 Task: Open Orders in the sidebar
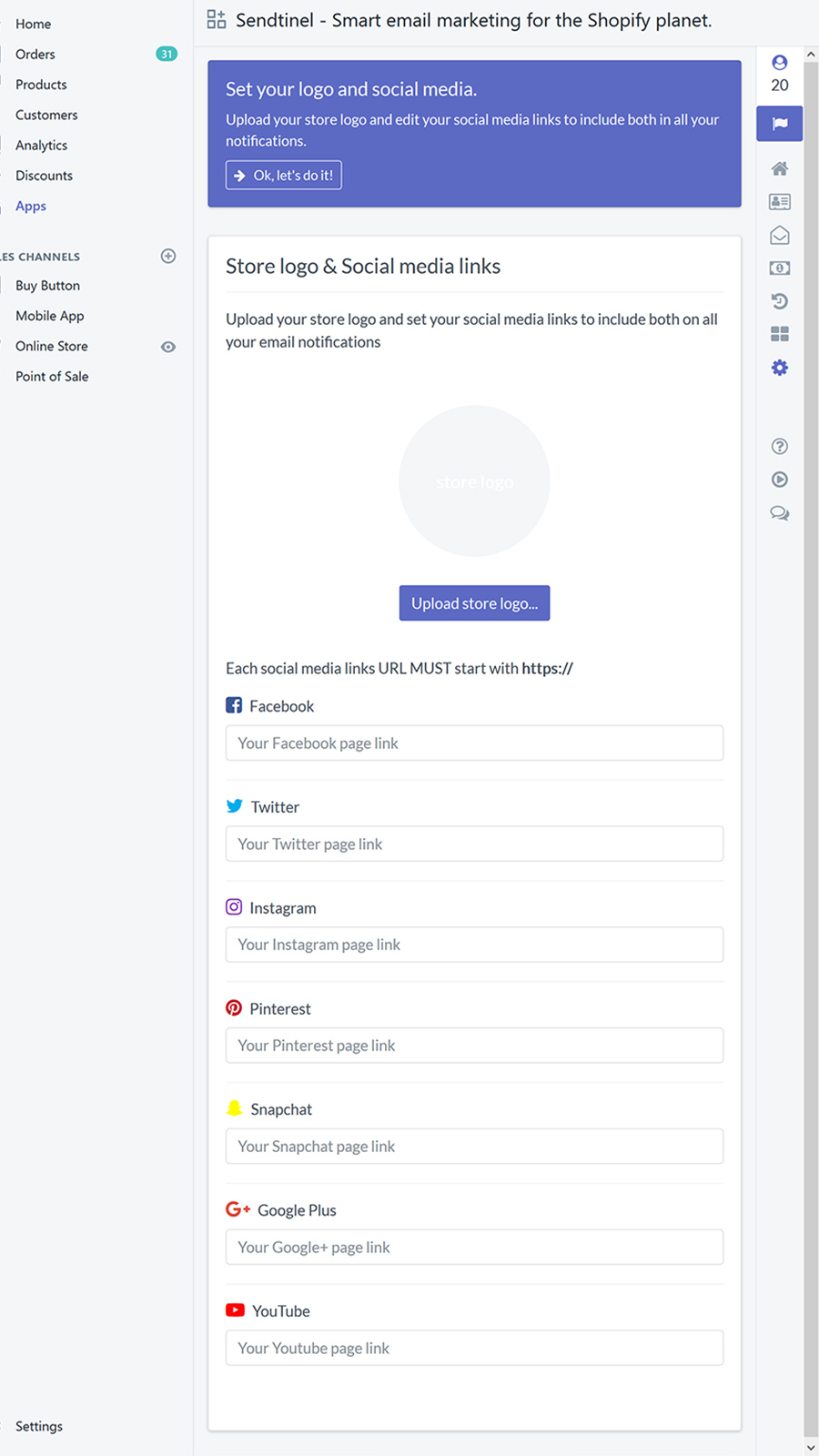tap(35, 54)
